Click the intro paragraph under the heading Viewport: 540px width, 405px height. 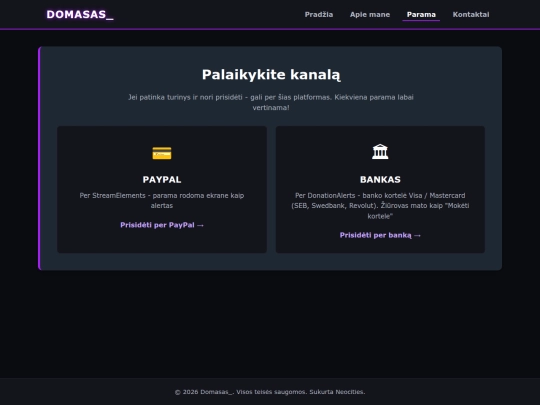point(271,102)
